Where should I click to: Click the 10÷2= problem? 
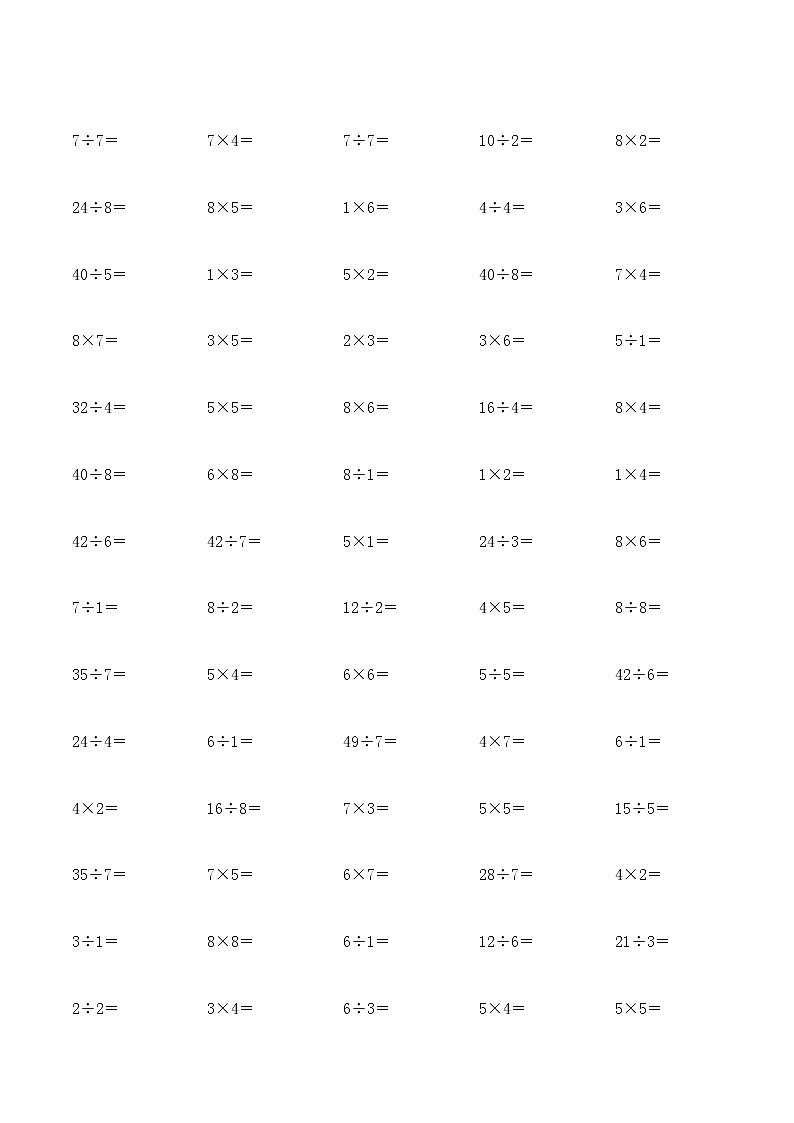(x=505, y=141)
